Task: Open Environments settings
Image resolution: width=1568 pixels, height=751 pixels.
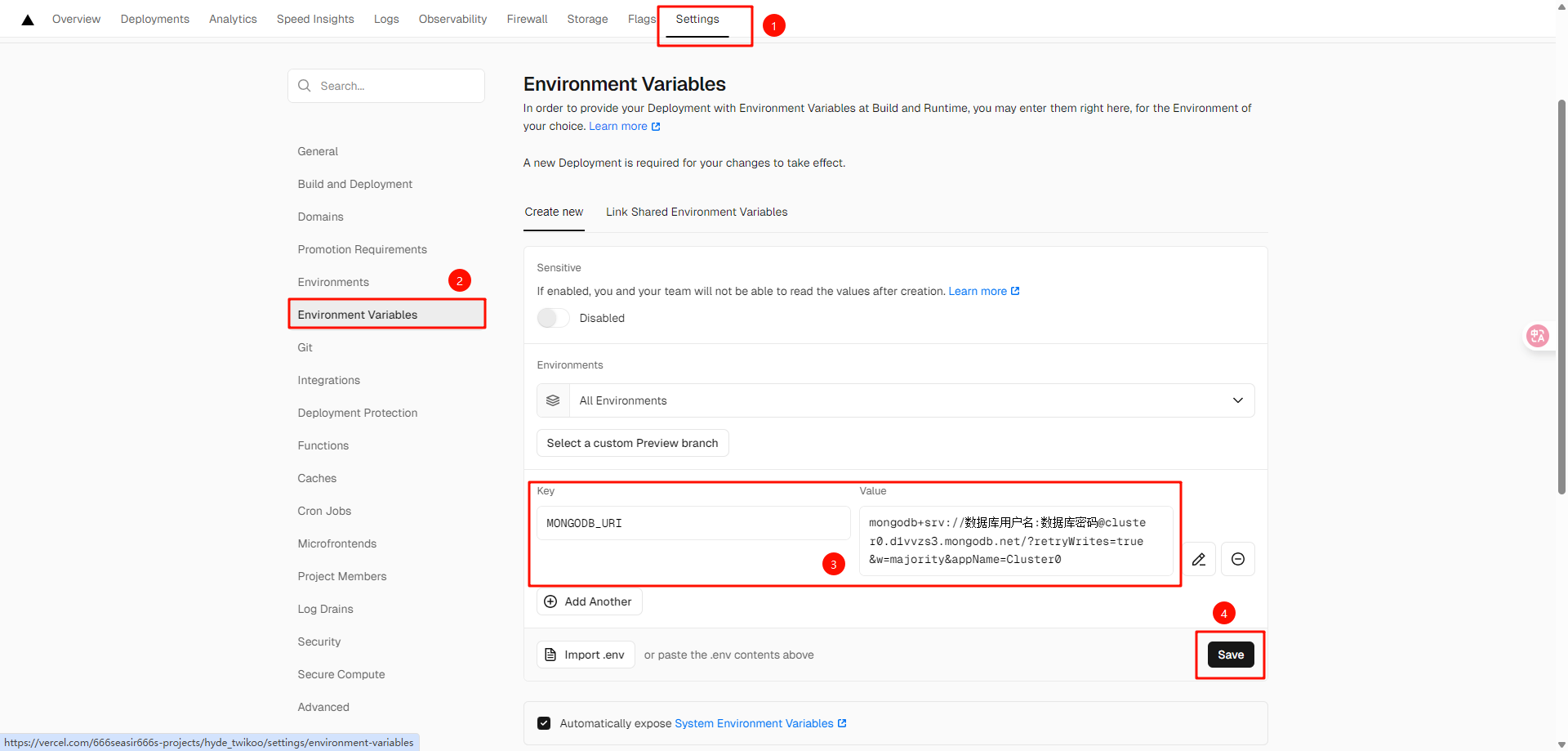Action: pyautogui.click(x=333, y=282)
